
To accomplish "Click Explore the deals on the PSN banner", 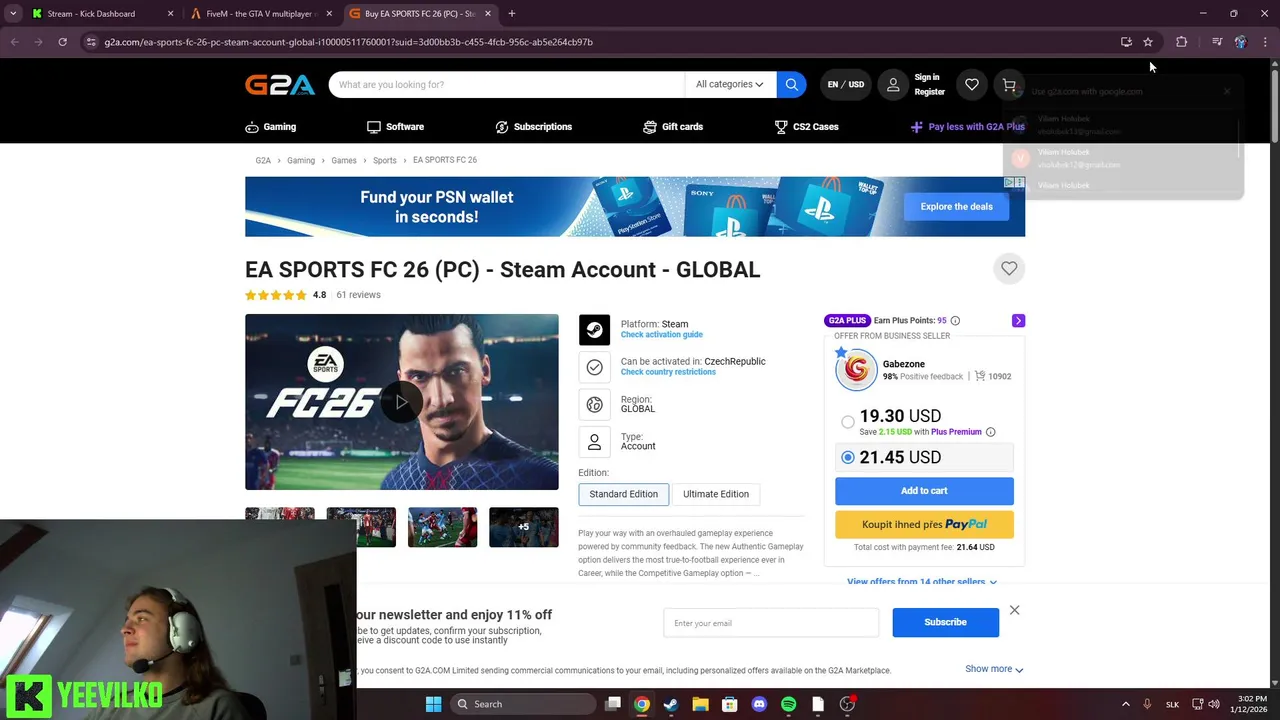I will (x=957, y=206).
